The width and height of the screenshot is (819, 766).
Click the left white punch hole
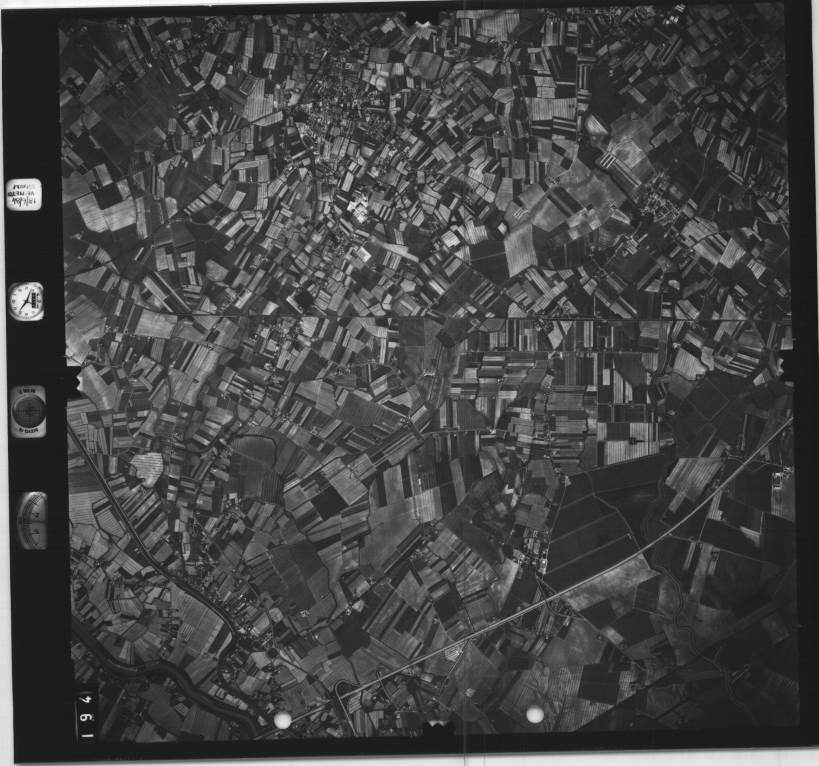click(x=283, y=720)
